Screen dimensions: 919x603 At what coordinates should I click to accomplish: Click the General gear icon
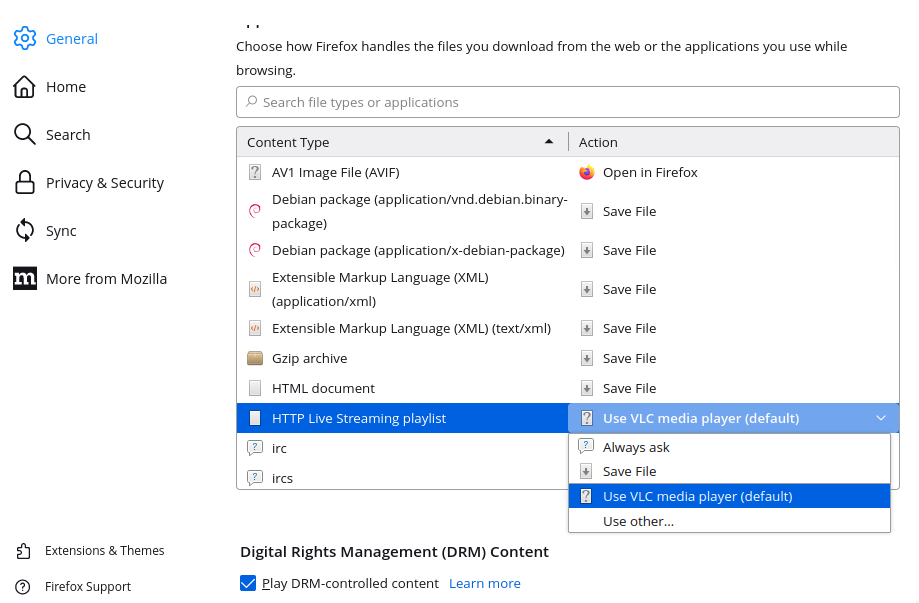coord(25,39)
